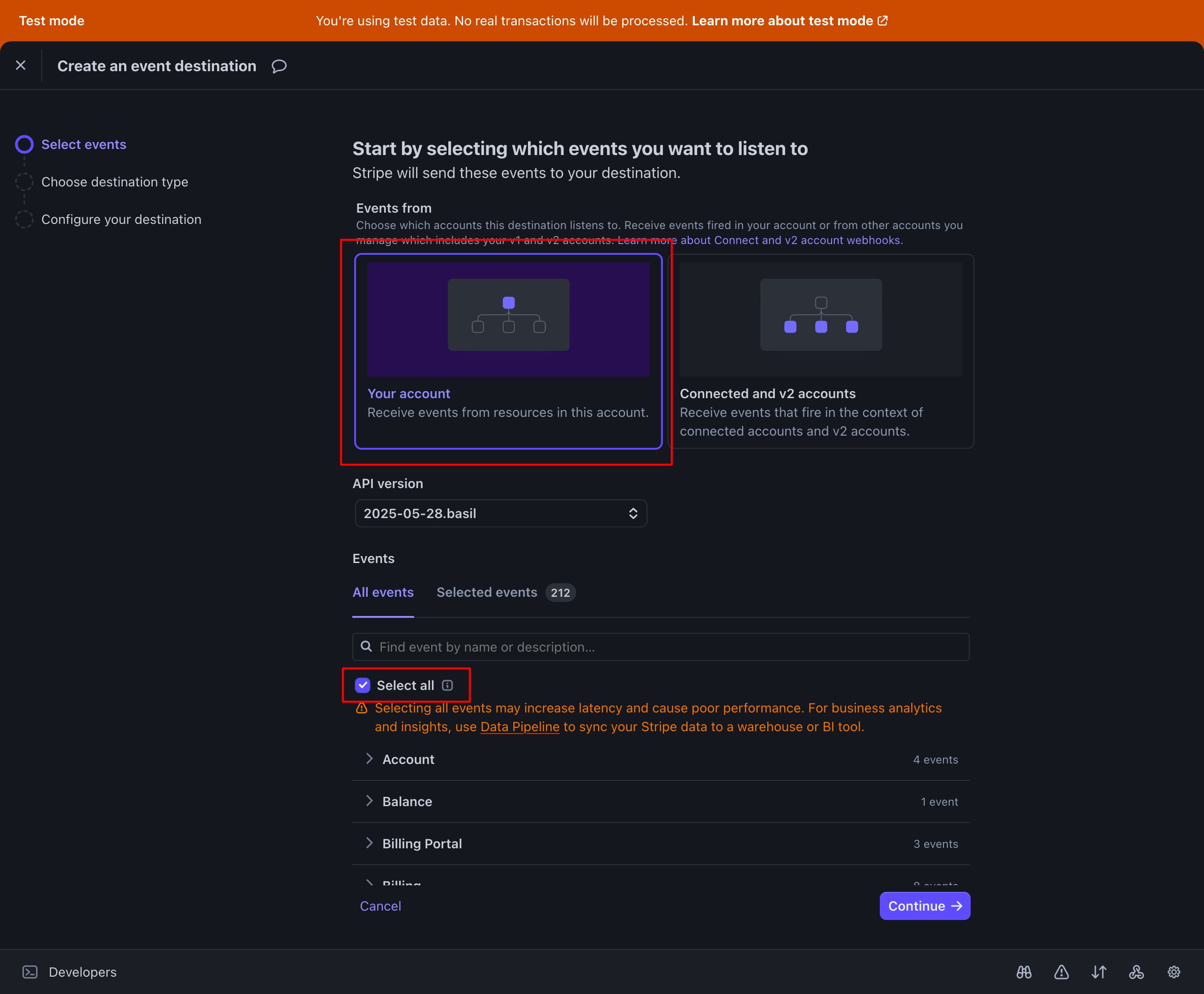Click the feedback speech bubble icon
The height and width of the screenshot is (994, 1204).
279,67
